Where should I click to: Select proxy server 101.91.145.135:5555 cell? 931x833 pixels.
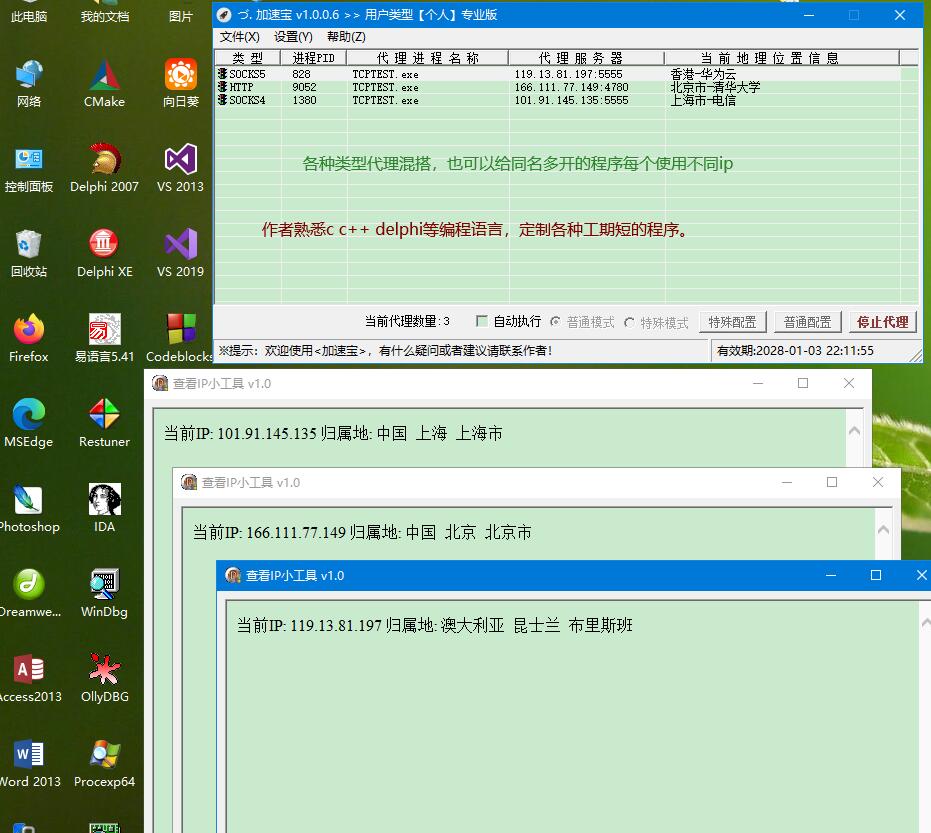(x=571, y=100)
